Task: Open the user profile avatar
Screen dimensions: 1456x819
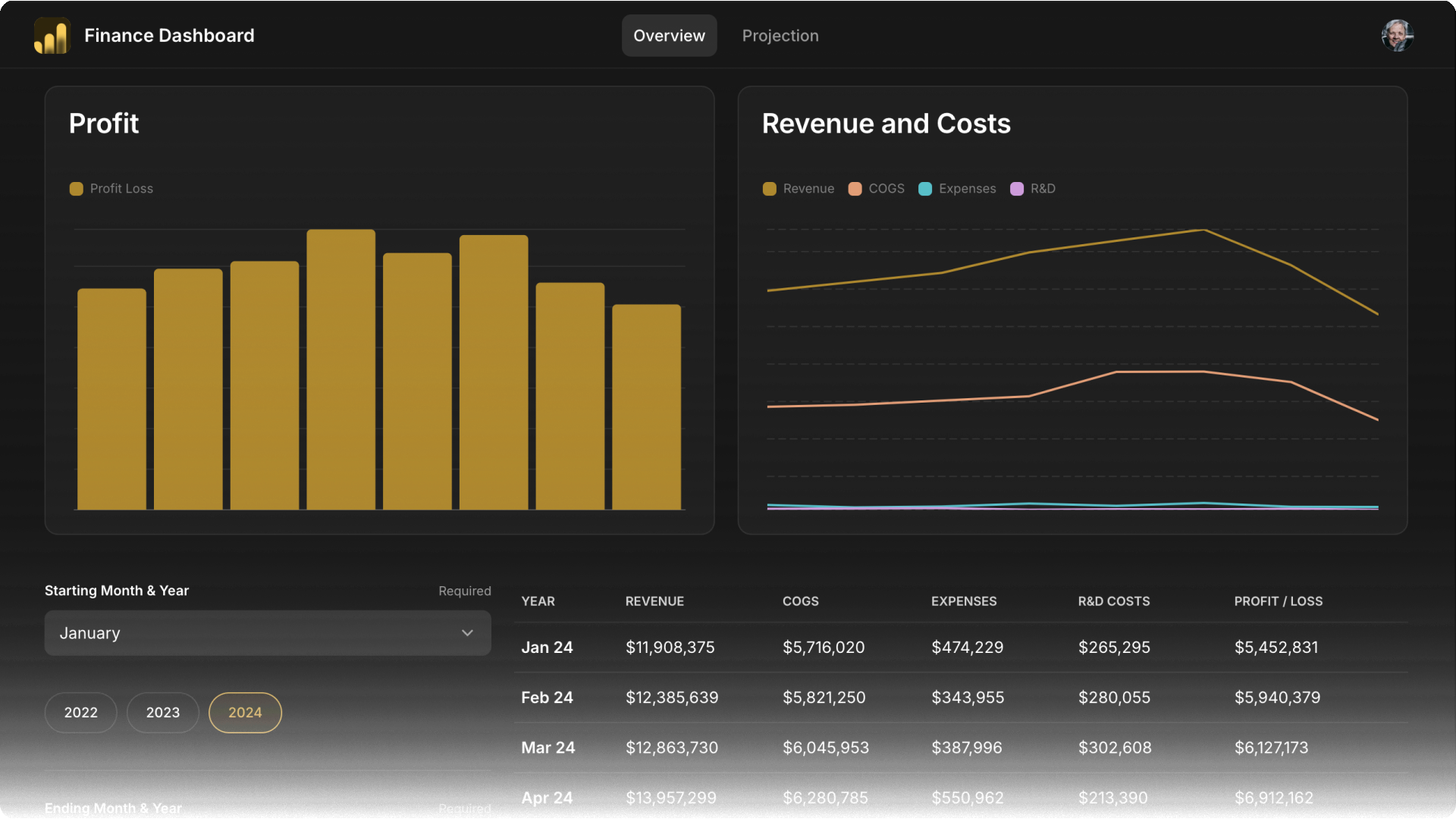Action: (1397, 36)
